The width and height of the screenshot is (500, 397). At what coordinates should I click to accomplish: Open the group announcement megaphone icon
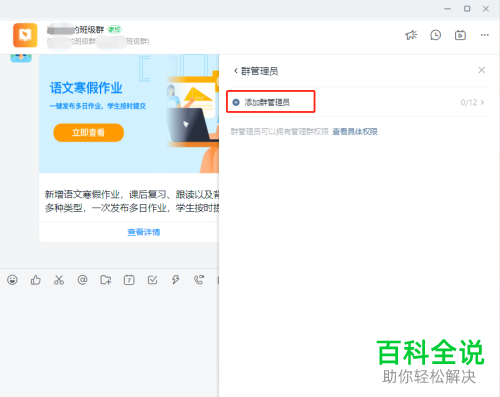pyautogui.click(x=411, y=35)
